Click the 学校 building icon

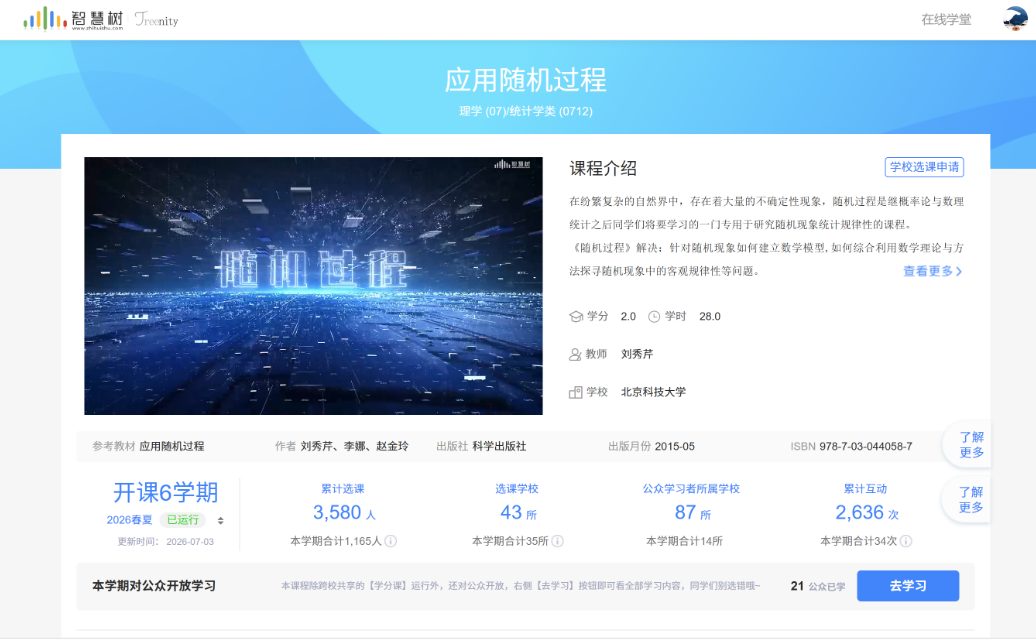[x=575, y=393]
